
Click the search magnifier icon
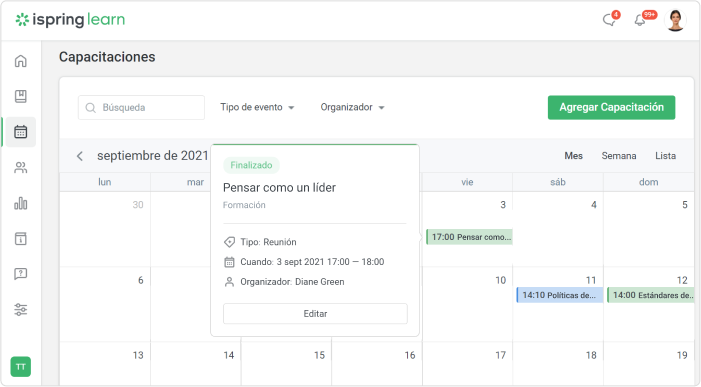[90, 108]
